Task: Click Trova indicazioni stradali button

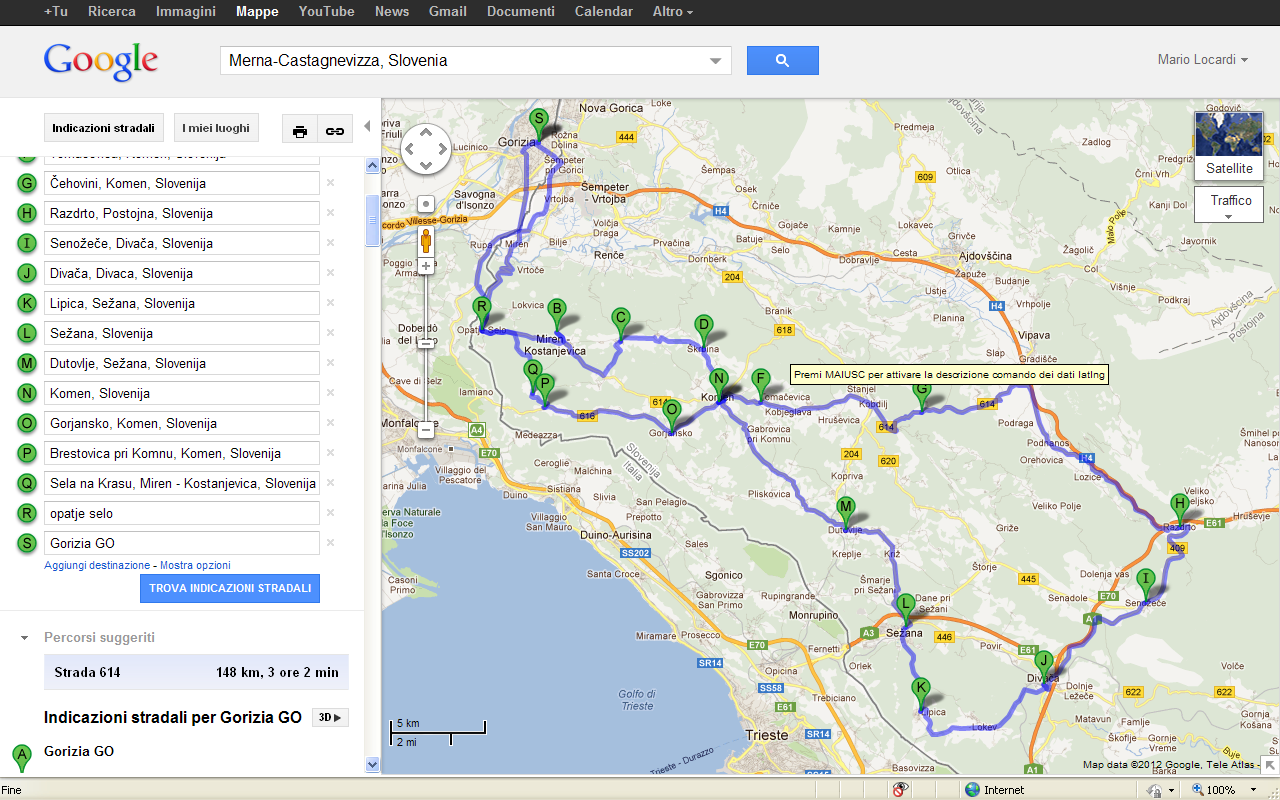Action: tap(230, 588)
